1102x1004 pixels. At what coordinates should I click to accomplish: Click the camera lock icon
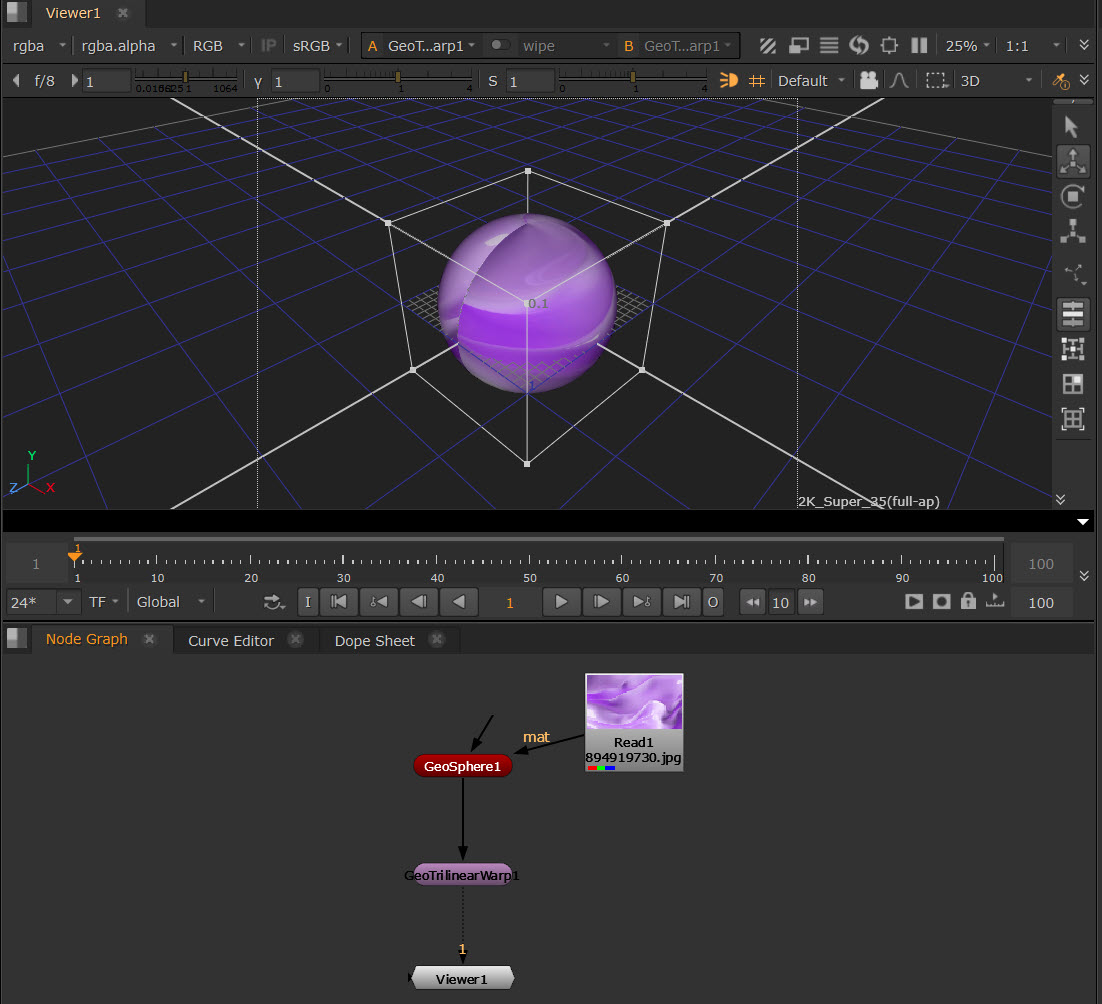(869, 80)
